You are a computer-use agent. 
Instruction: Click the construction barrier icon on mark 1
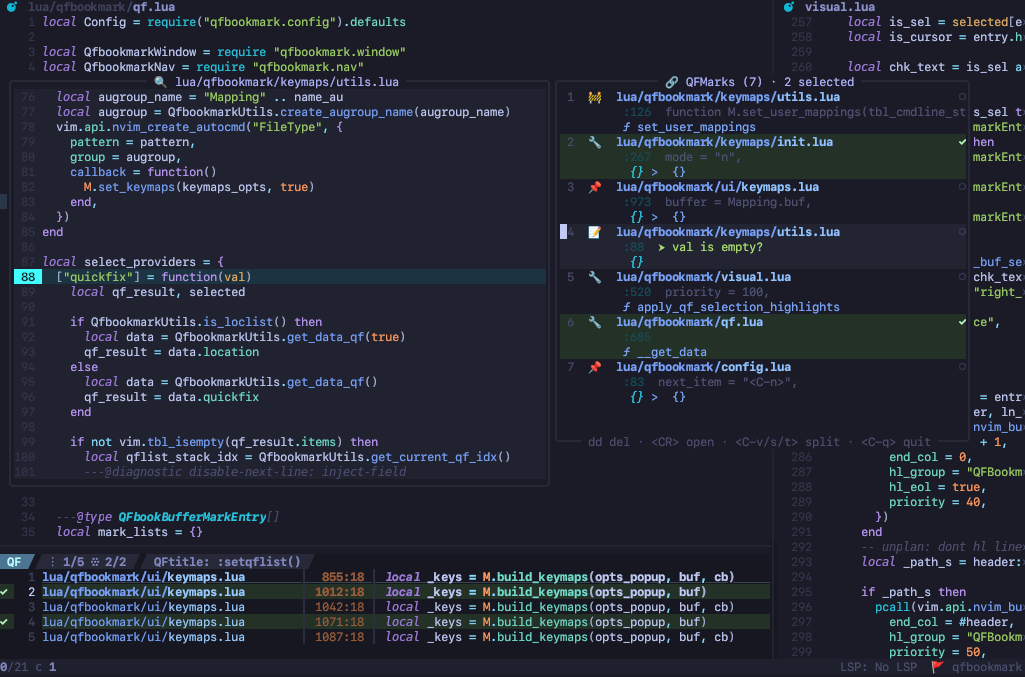pyautogui.click(x=594, y=97)
